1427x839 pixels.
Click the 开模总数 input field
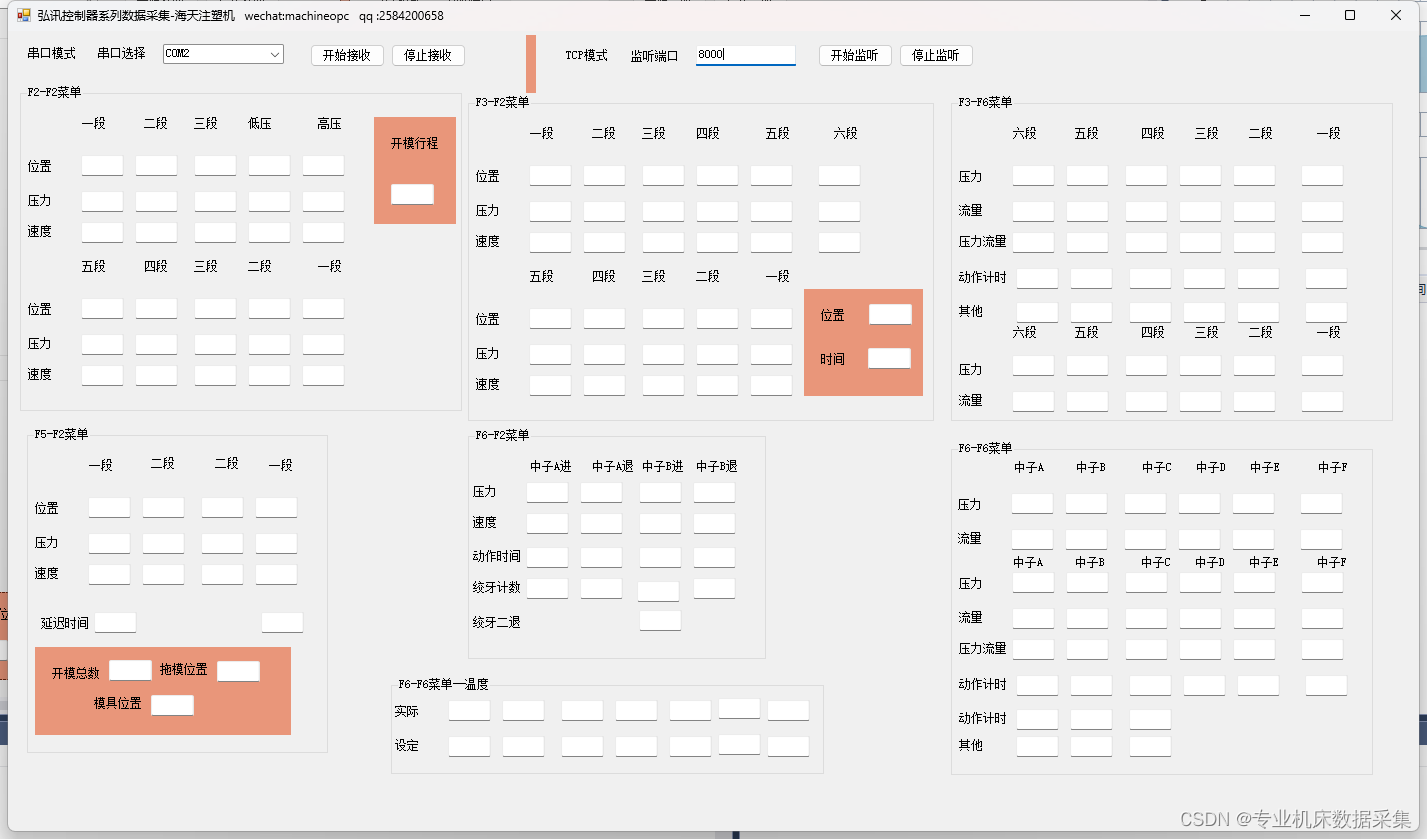(130, 671)
